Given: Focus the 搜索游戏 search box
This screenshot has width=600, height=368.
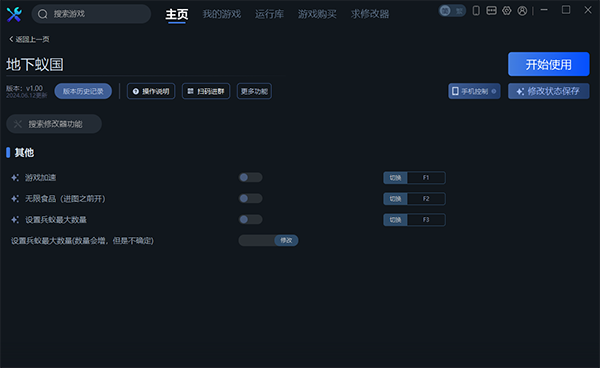Looking at the screenshot, I should 91,14.
